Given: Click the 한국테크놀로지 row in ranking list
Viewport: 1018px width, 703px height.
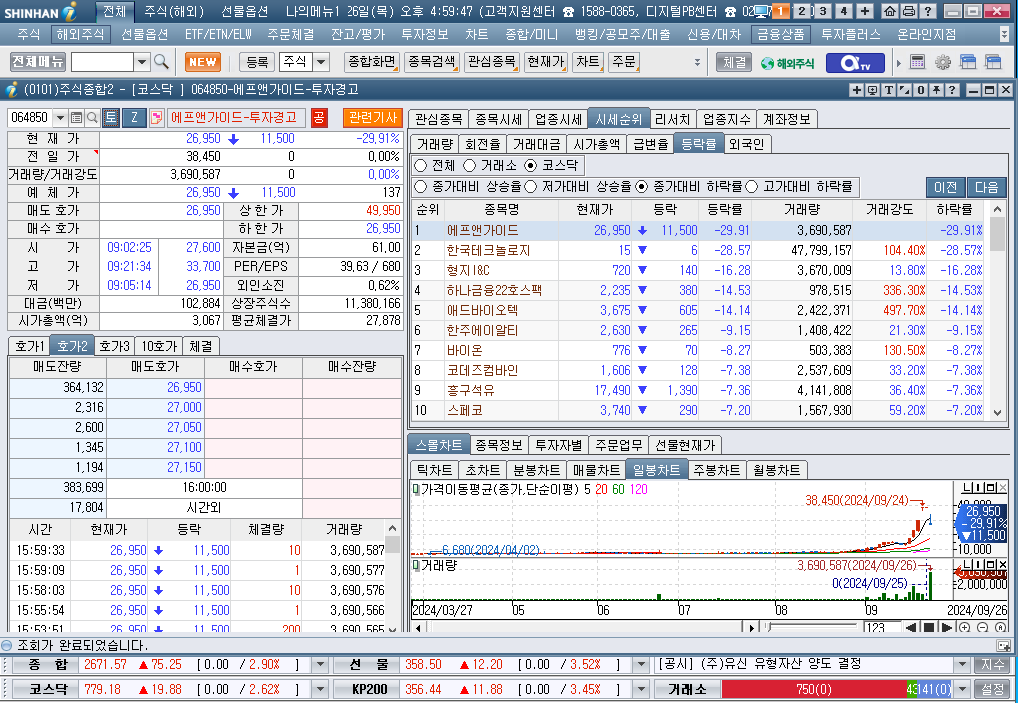Looking at the screenshot, I should [x=699, y=251].
